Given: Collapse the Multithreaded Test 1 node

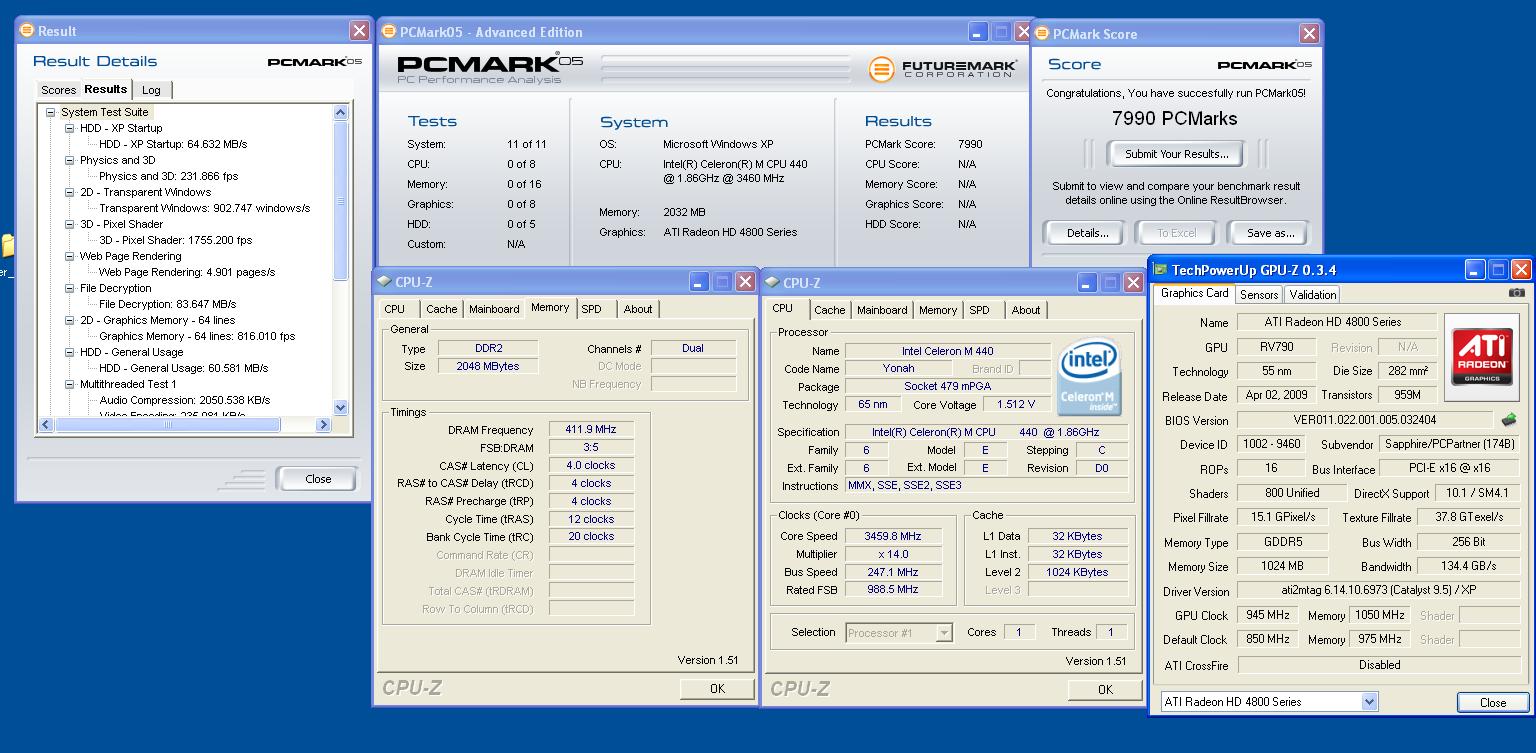Looking at the screenshot, I should pos(70,384).
